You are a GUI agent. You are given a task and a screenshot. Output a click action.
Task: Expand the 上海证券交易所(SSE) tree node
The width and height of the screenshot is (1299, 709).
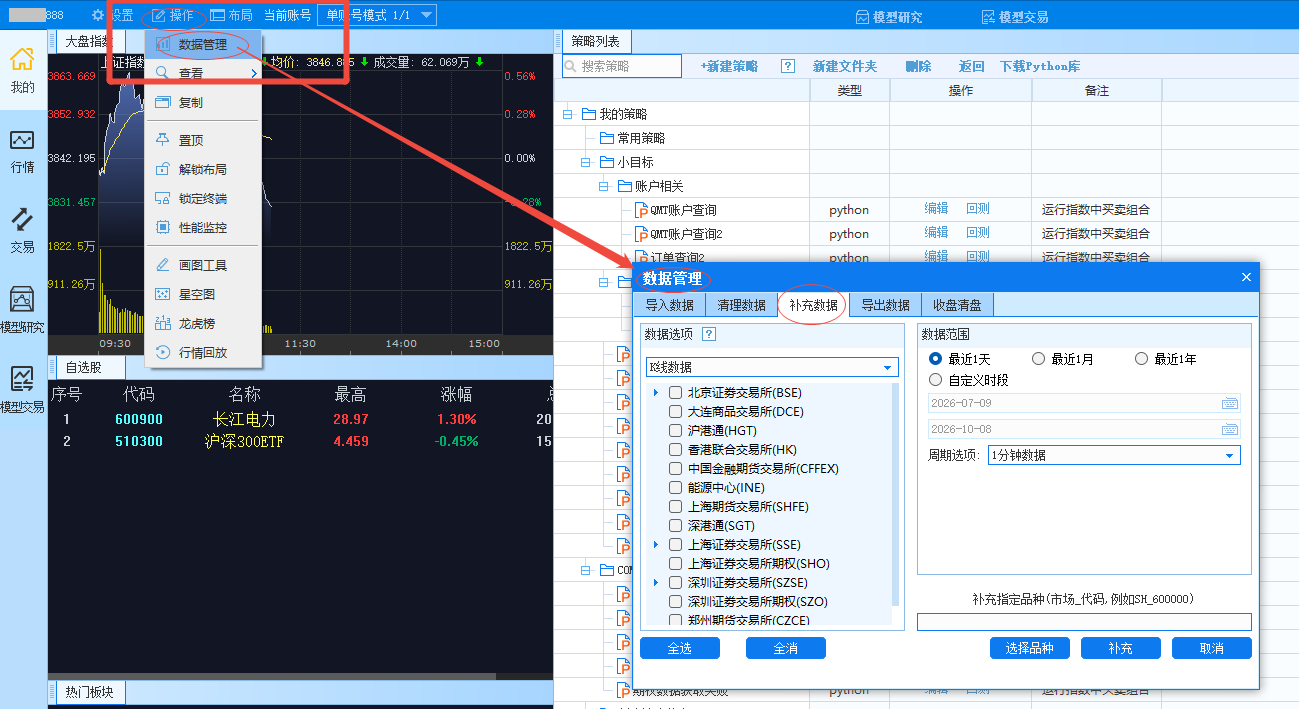tap(656, 545)
